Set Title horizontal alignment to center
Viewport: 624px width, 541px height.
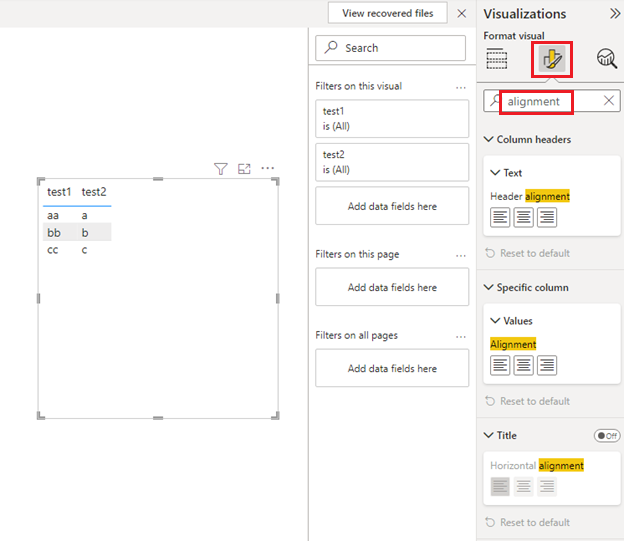coord(523,486)
